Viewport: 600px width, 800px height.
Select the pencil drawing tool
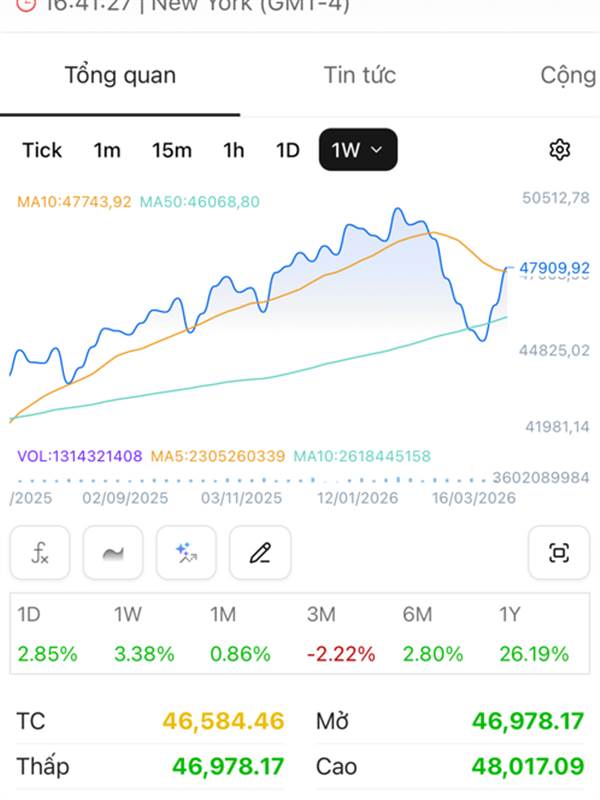[260, 552]
